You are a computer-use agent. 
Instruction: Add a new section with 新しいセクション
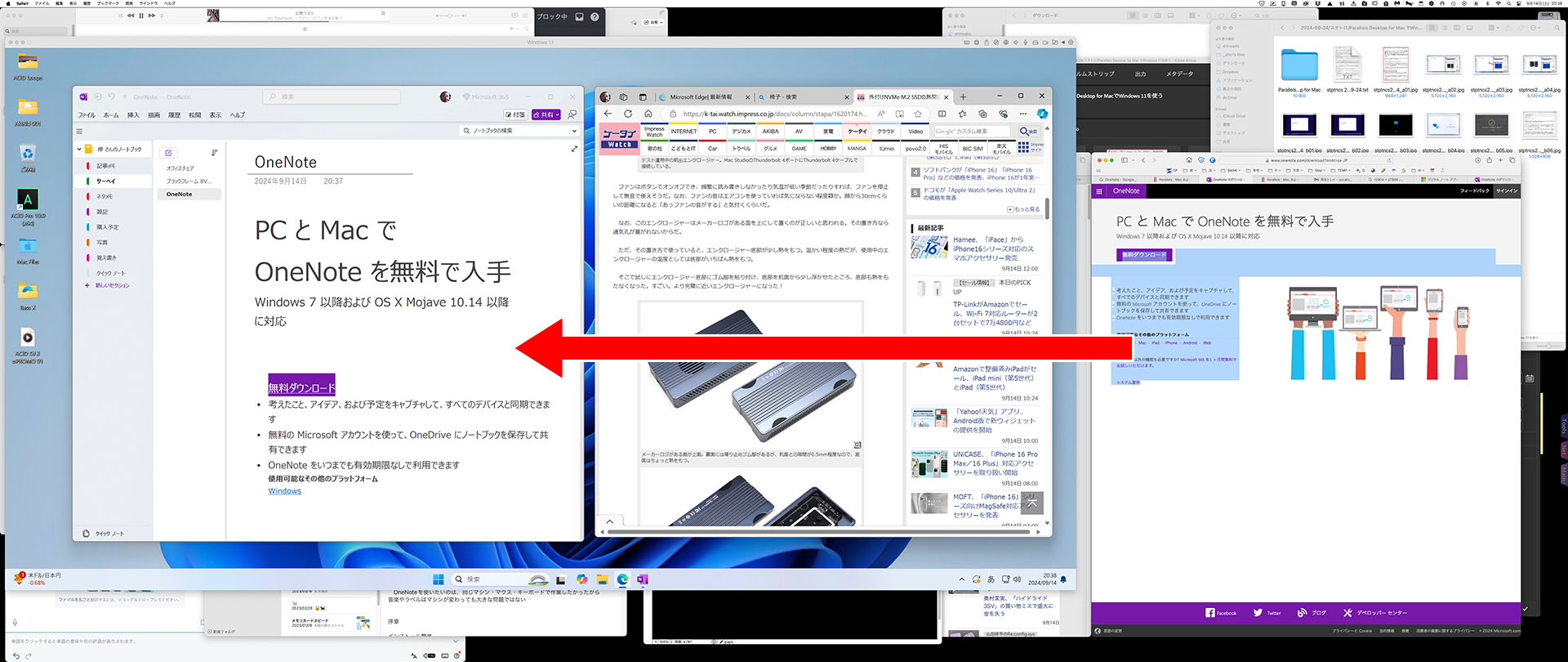point(108,285)
